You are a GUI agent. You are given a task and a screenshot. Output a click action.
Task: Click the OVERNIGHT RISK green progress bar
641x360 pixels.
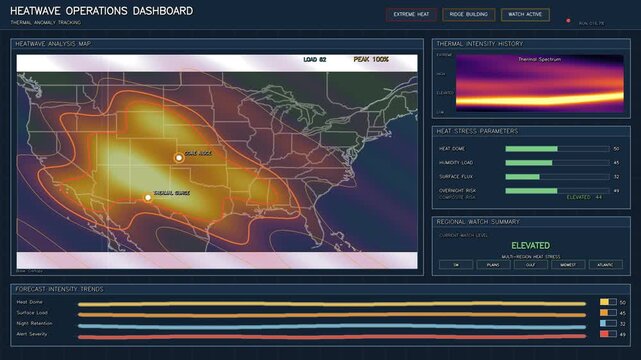(531, 190)
